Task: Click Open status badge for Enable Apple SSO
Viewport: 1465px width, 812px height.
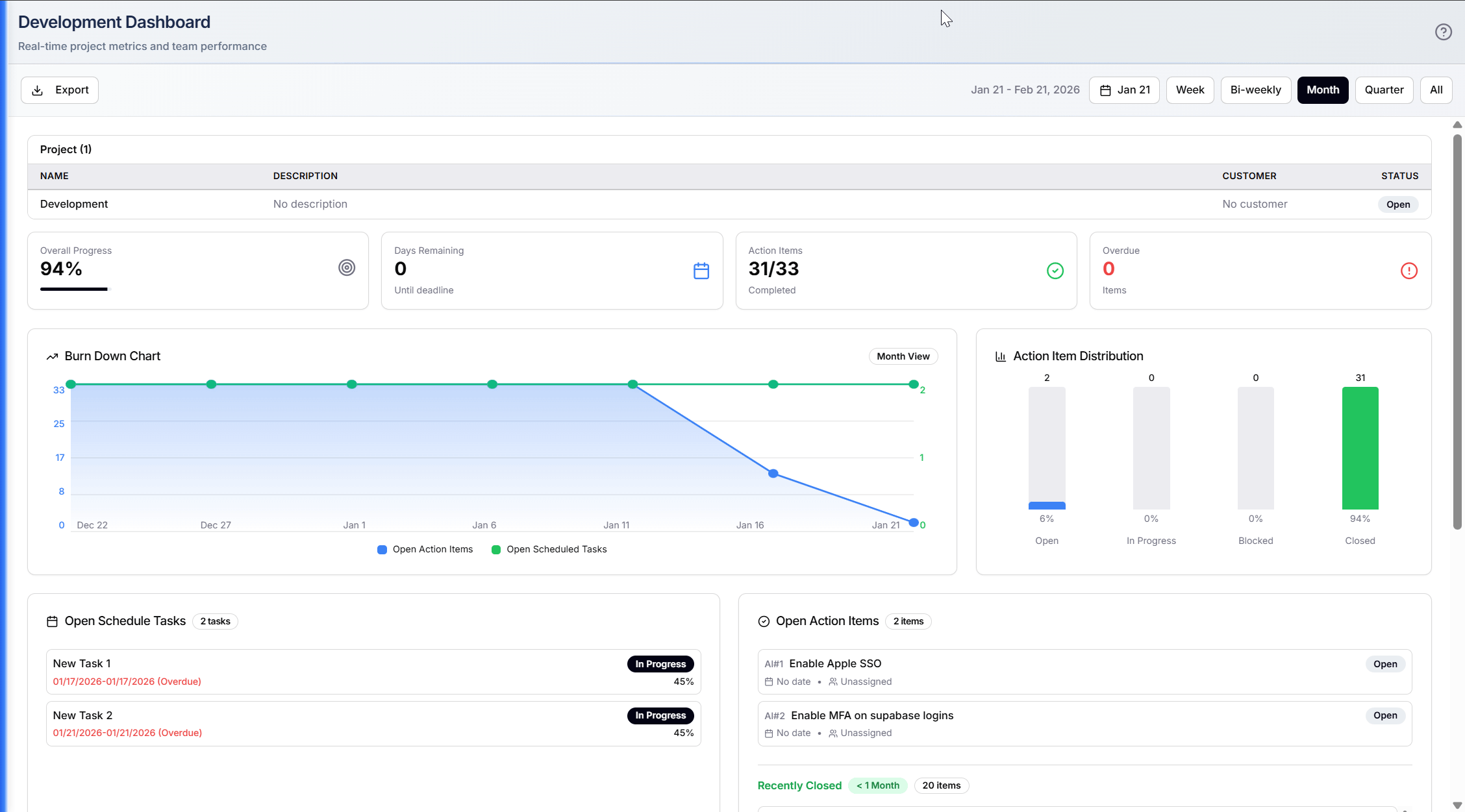Action: pyautogui.click(x=1385, y=664)
